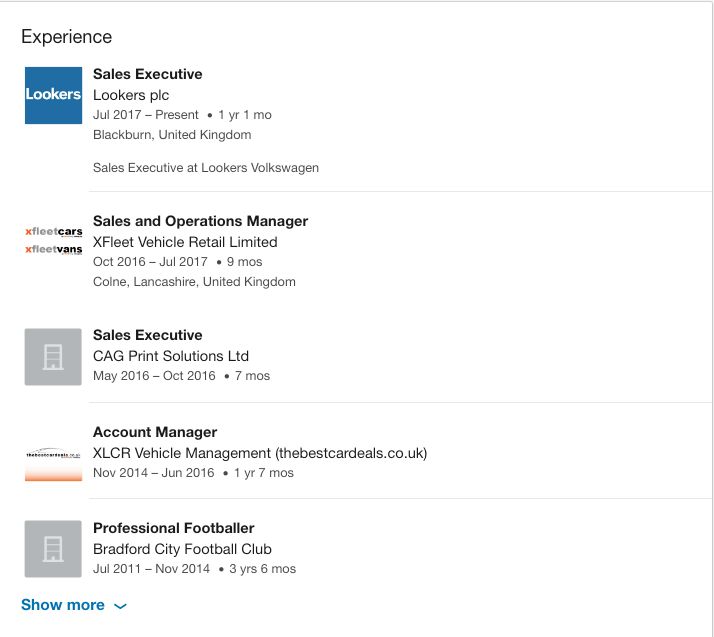Open Bradford City Football Club link
Image resolution: width=714 pixels, height=637 pixels.
[182, 549]
